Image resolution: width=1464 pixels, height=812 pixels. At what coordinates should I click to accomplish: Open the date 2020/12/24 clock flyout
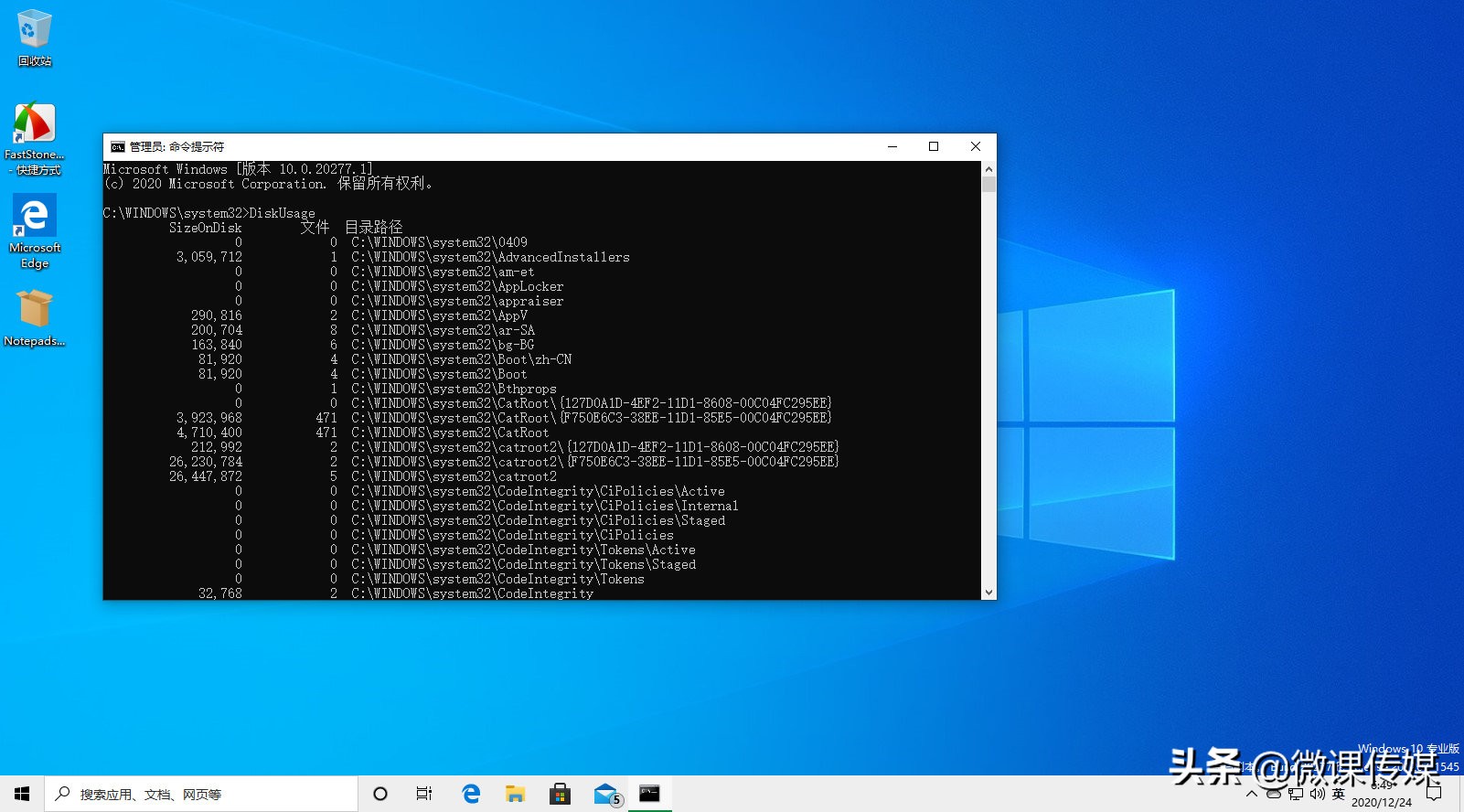(1381, 802)
